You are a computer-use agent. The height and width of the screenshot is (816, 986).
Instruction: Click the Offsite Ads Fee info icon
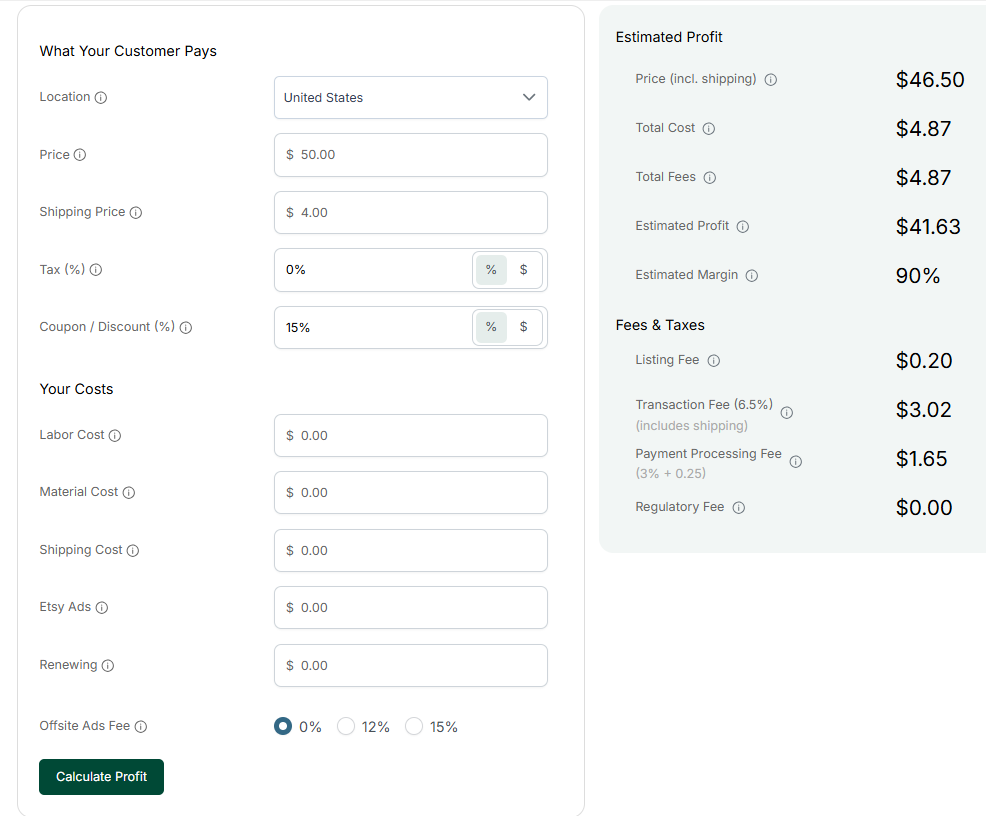[140, 726]
